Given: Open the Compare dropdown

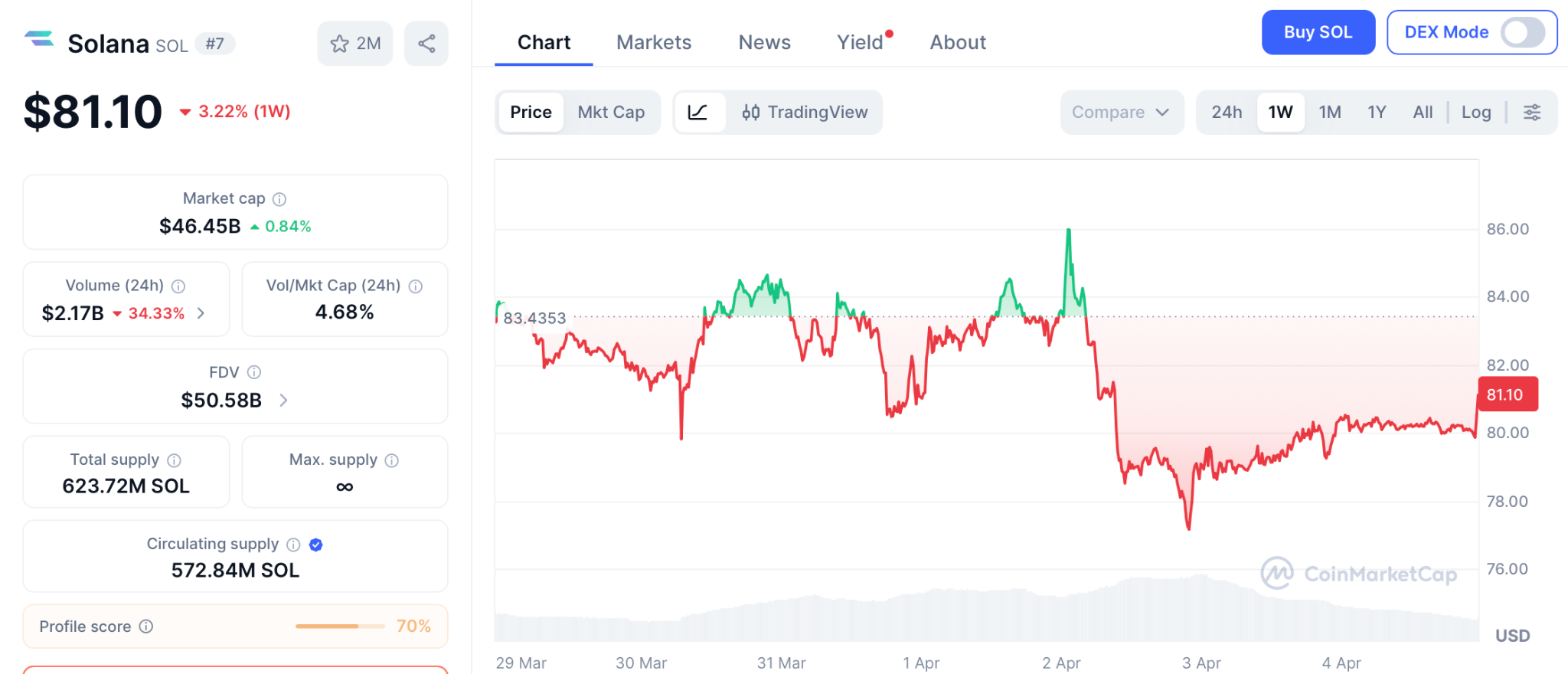Looking at the screenshot, I should 1121,113.
